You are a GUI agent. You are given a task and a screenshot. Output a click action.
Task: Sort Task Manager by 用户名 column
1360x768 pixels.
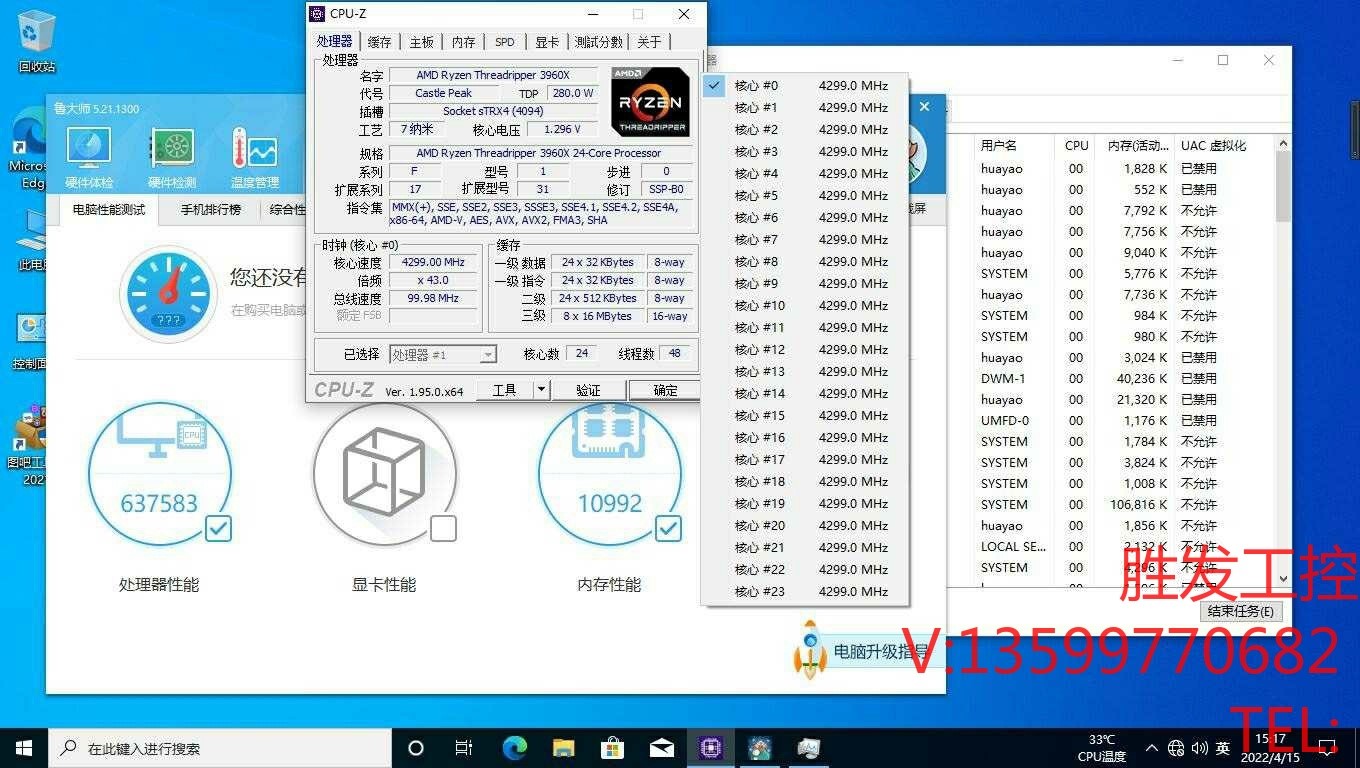tap(1014, 145)
